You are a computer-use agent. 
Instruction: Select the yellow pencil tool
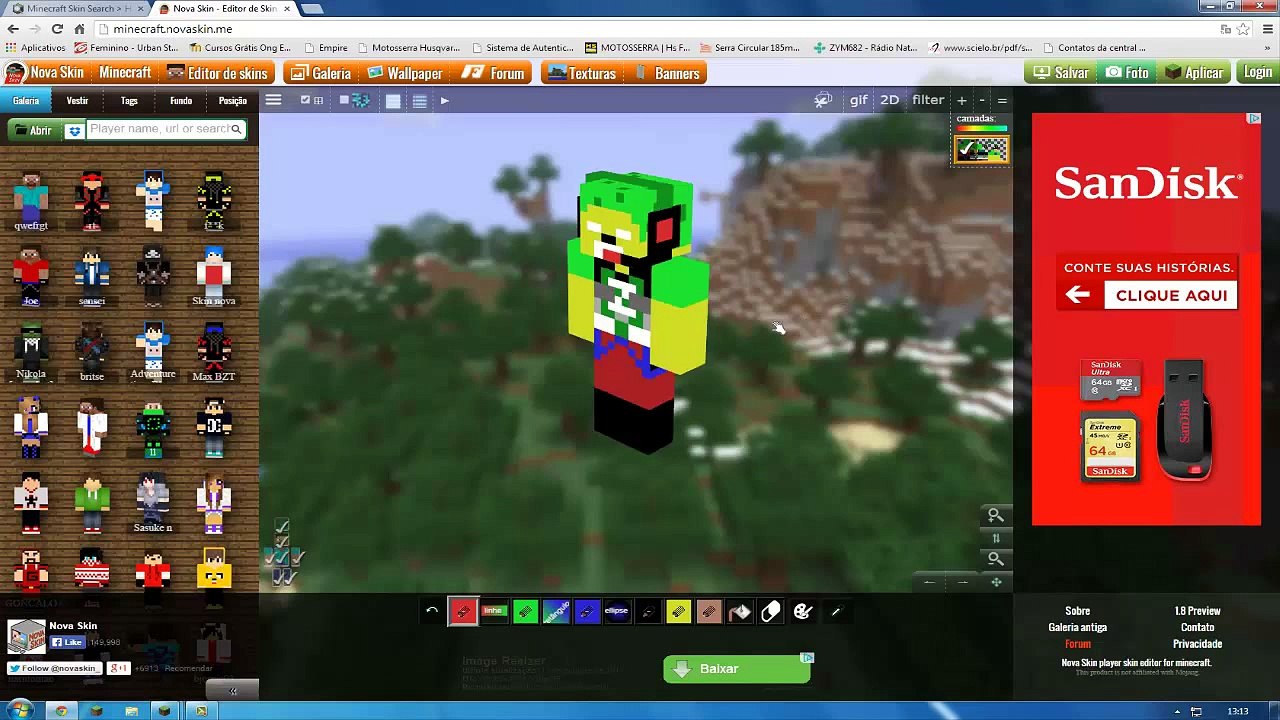(x=679, y=611)
